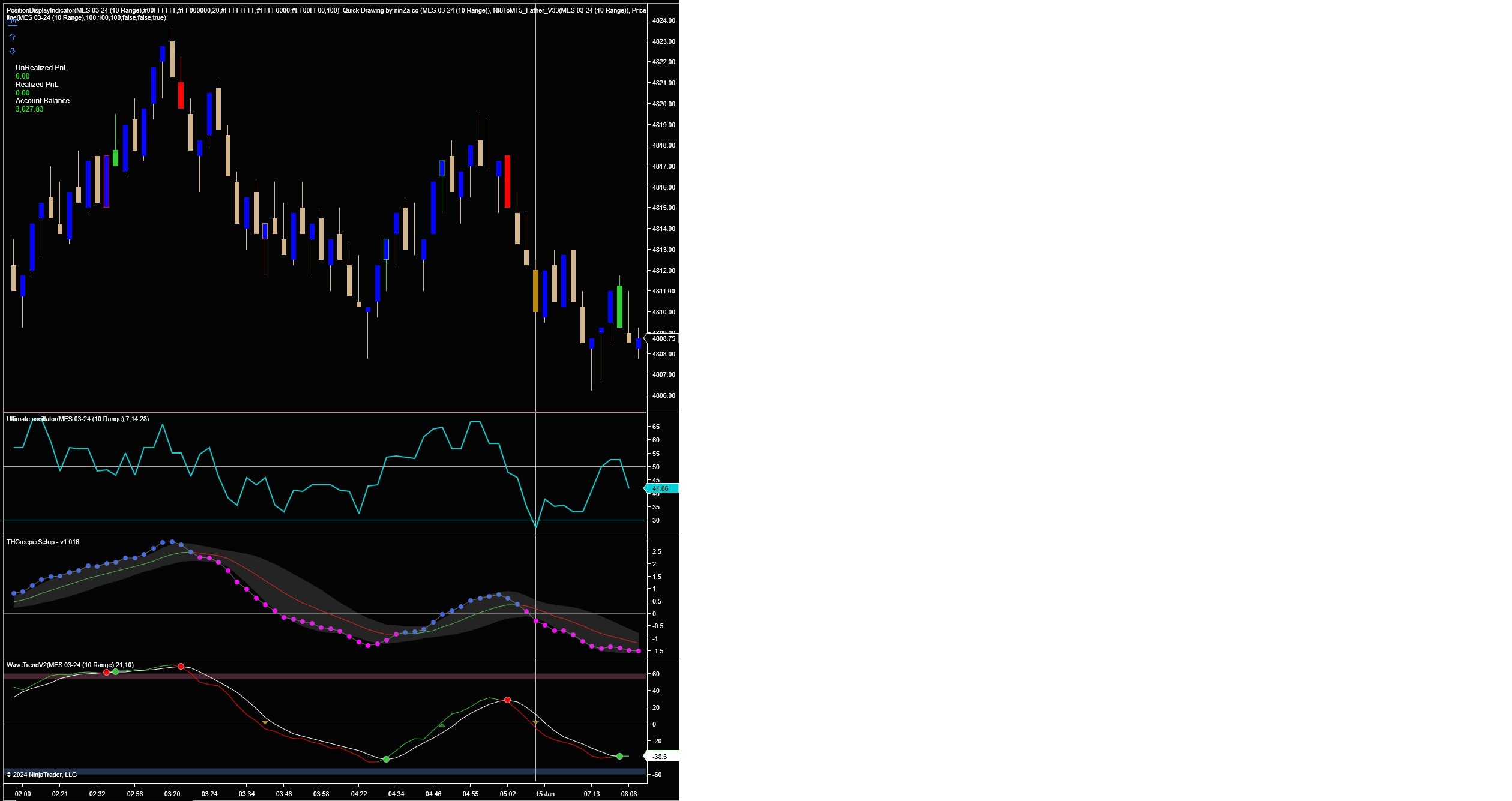Click the WaveTrendV2 indicator label
The image size is (1512, 801).
(70, 665)
